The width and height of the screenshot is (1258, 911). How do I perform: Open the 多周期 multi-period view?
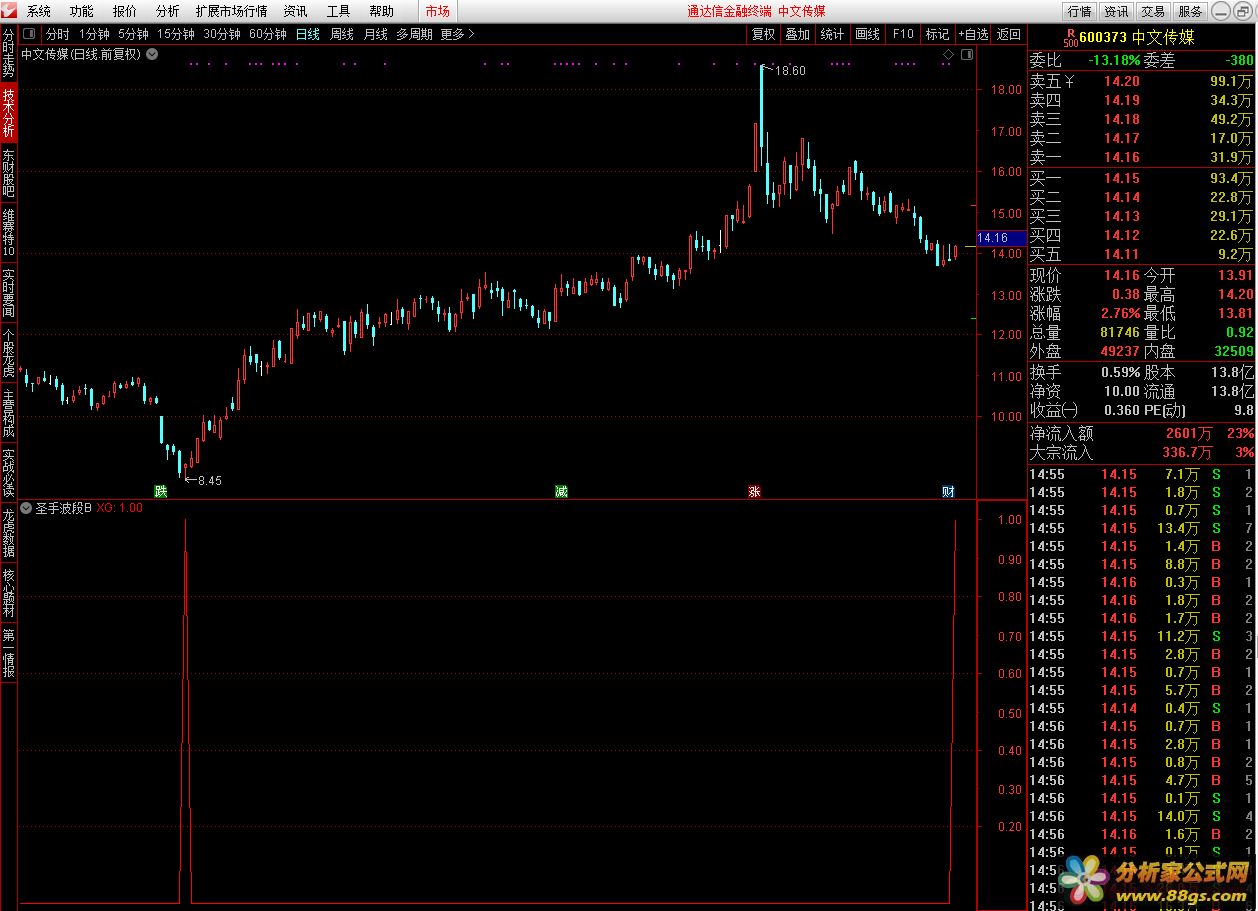point(414,34)
